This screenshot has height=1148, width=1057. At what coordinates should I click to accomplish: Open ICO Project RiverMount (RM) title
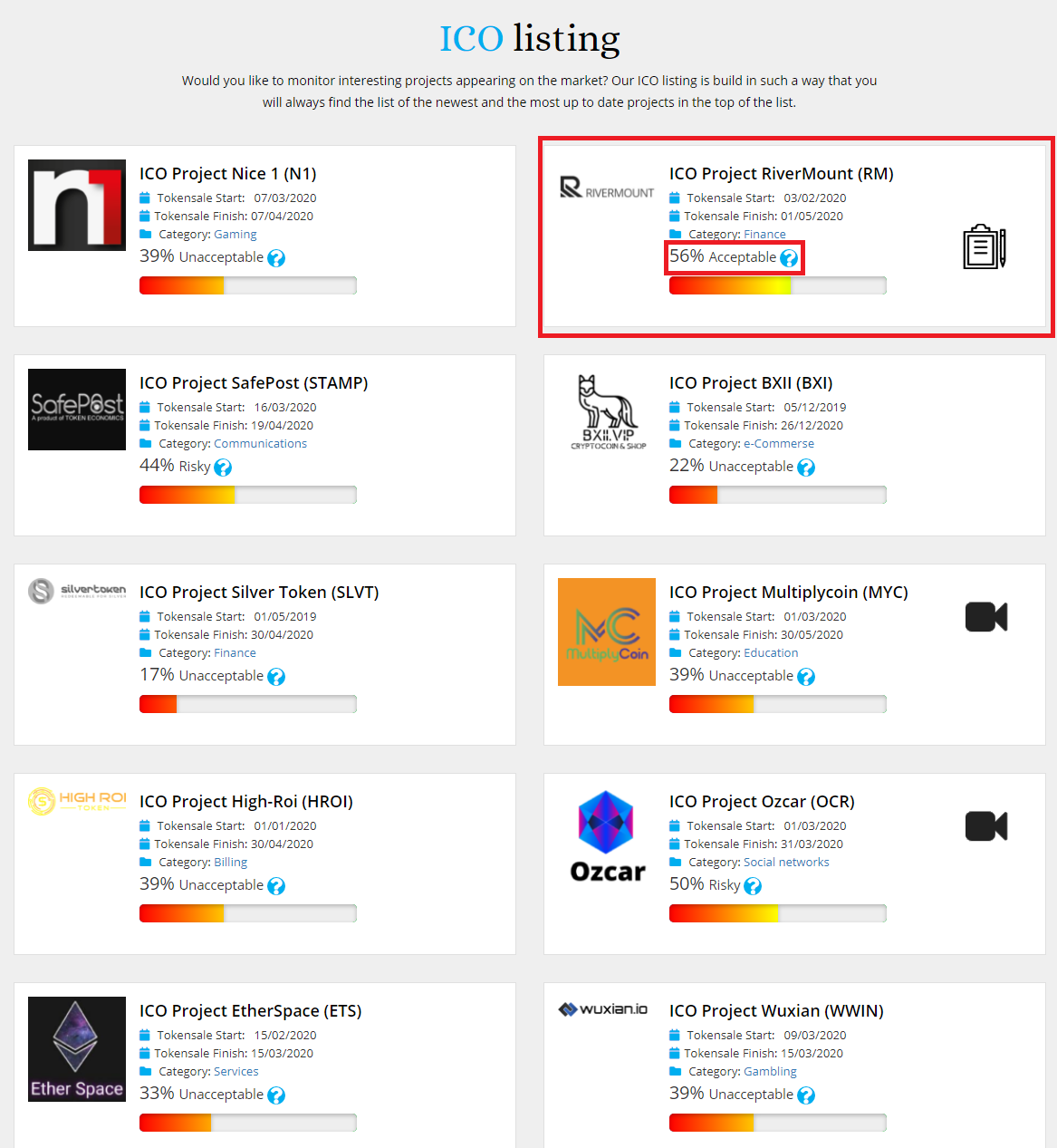781,173
